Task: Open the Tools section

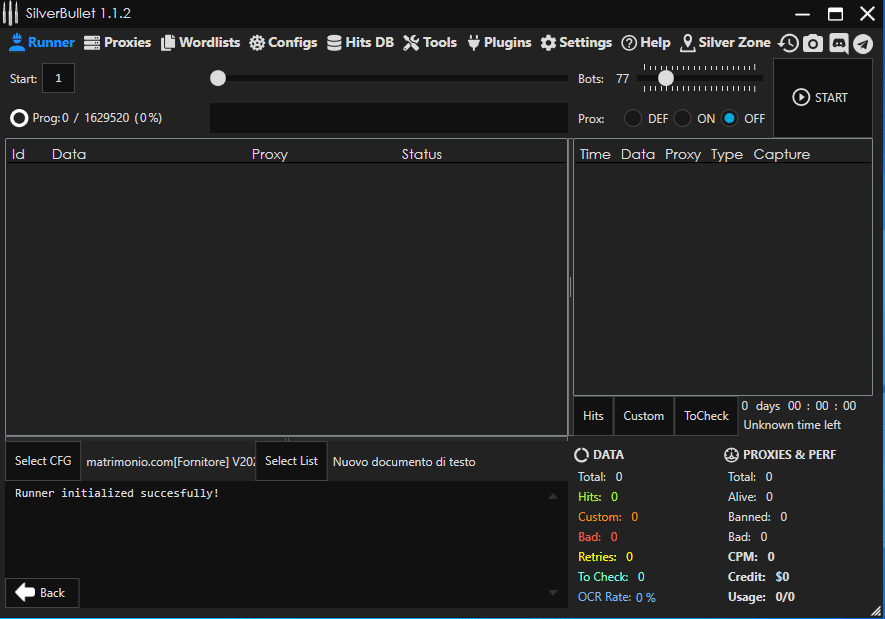Action: pyautogui.click(x=429, y=43)
